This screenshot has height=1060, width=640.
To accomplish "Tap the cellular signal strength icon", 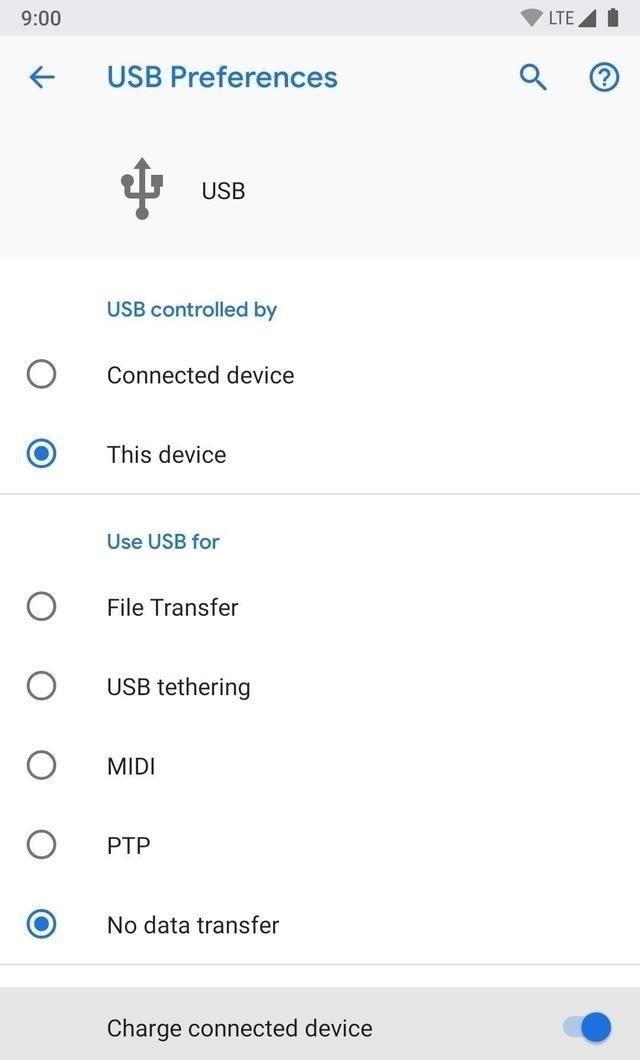I will [x=587, y=18].
